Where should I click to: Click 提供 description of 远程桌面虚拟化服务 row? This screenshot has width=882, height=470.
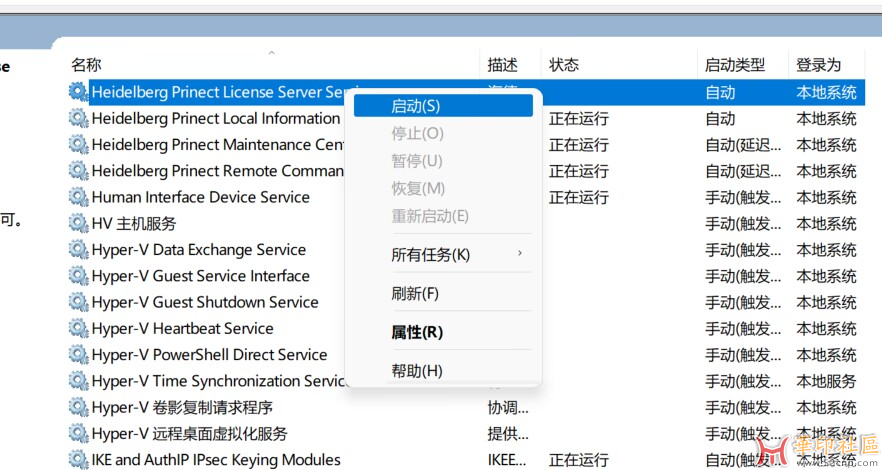pyautogui.click(x=508, y=433)
